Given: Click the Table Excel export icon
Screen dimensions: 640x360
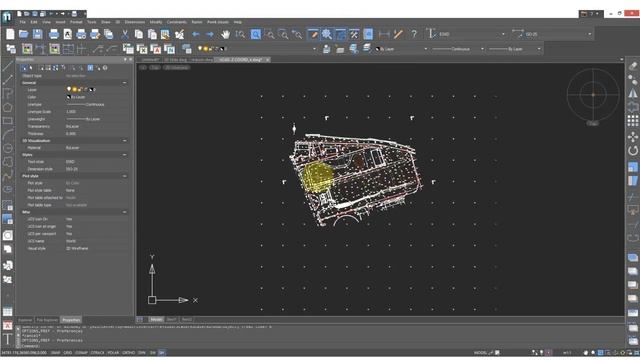Looking at the screenshot, I should click(142, 49).
